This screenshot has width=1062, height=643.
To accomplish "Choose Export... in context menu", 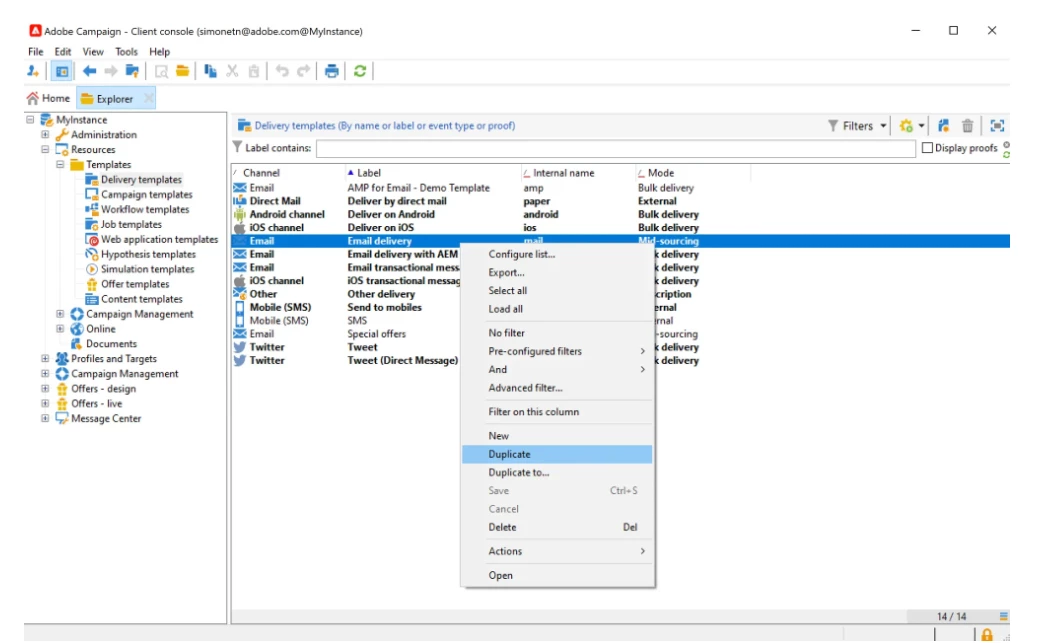I will 557,272.
